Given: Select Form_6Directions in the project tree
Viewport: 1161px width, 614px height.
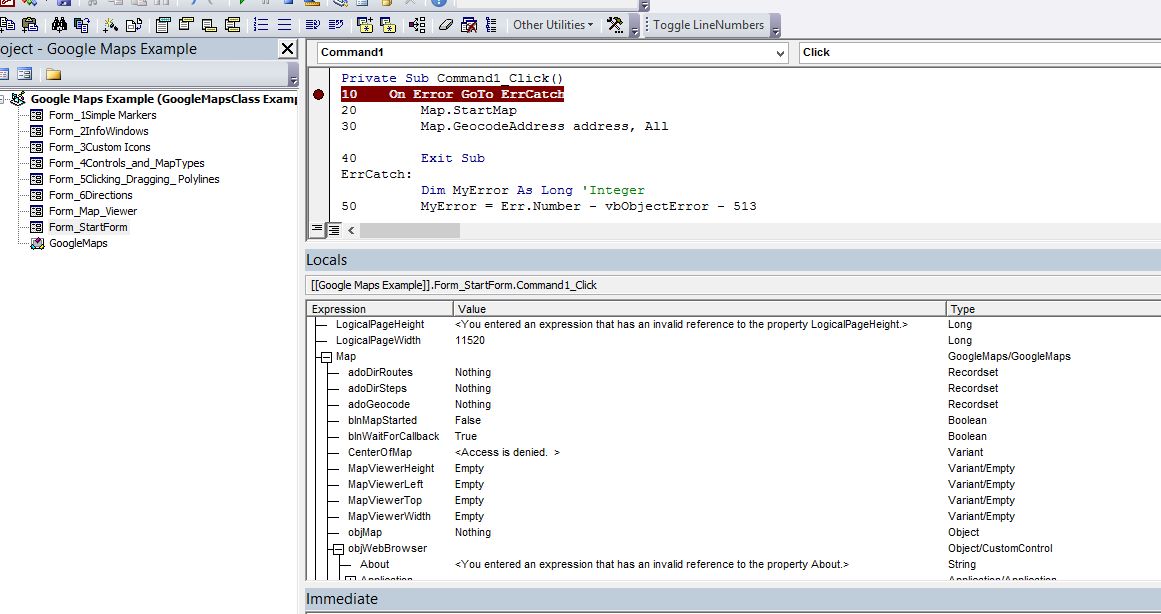Looking at the screenshot, I should 90,195.
